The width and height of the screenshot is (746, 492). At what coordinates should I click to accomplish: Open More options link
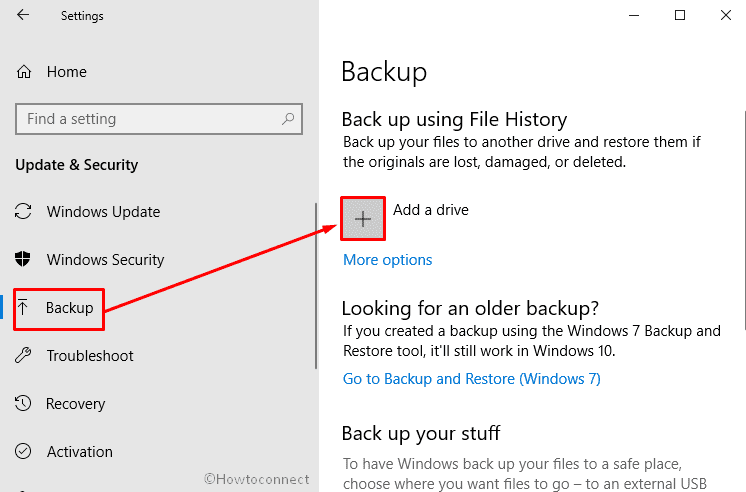point(388,260)
